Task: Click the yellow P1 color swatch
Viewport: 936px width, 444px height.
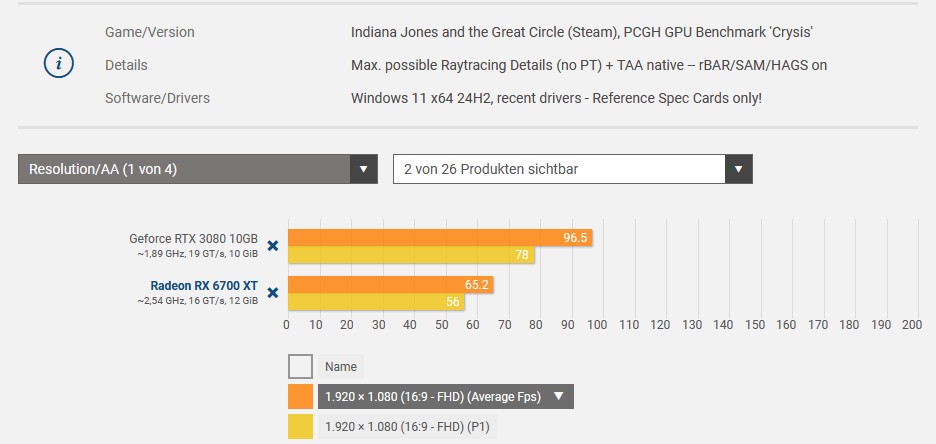Action: 300,427
